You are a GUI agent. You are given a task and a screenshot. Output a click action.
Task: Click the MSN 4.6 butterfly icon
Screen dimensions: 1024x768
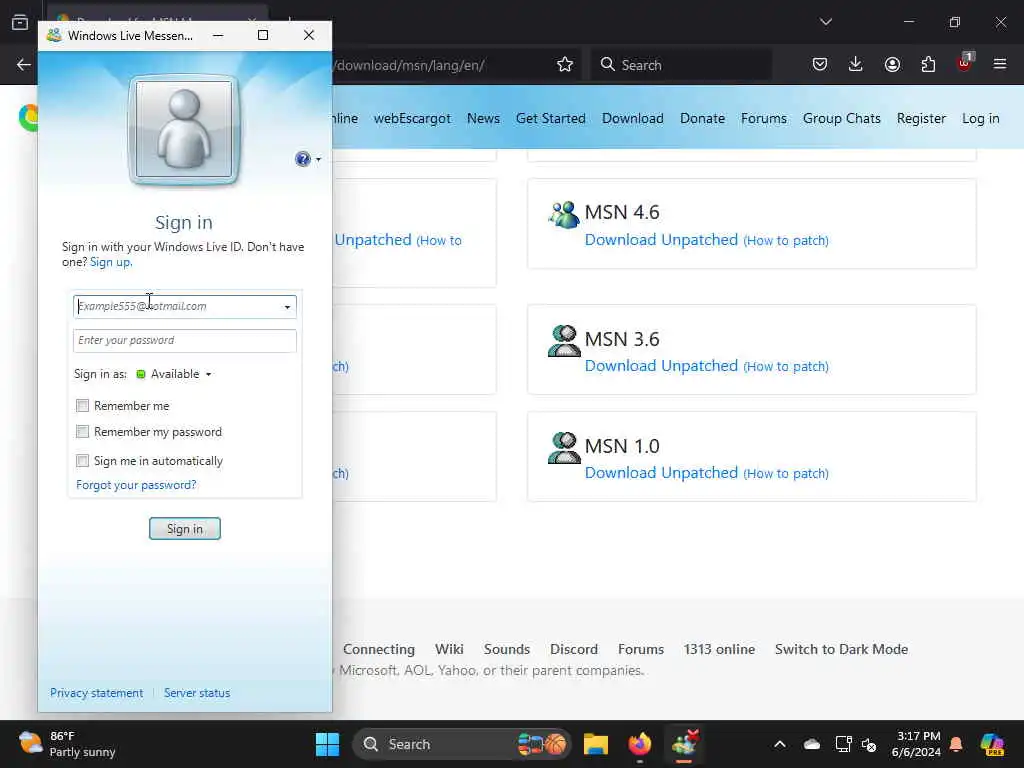(564, 214)
